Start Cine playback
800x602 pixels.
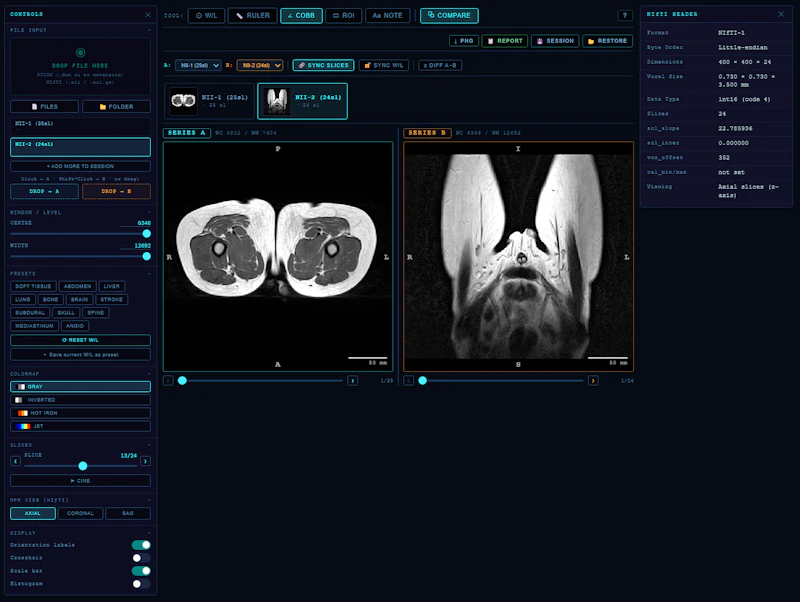point(81,481)
